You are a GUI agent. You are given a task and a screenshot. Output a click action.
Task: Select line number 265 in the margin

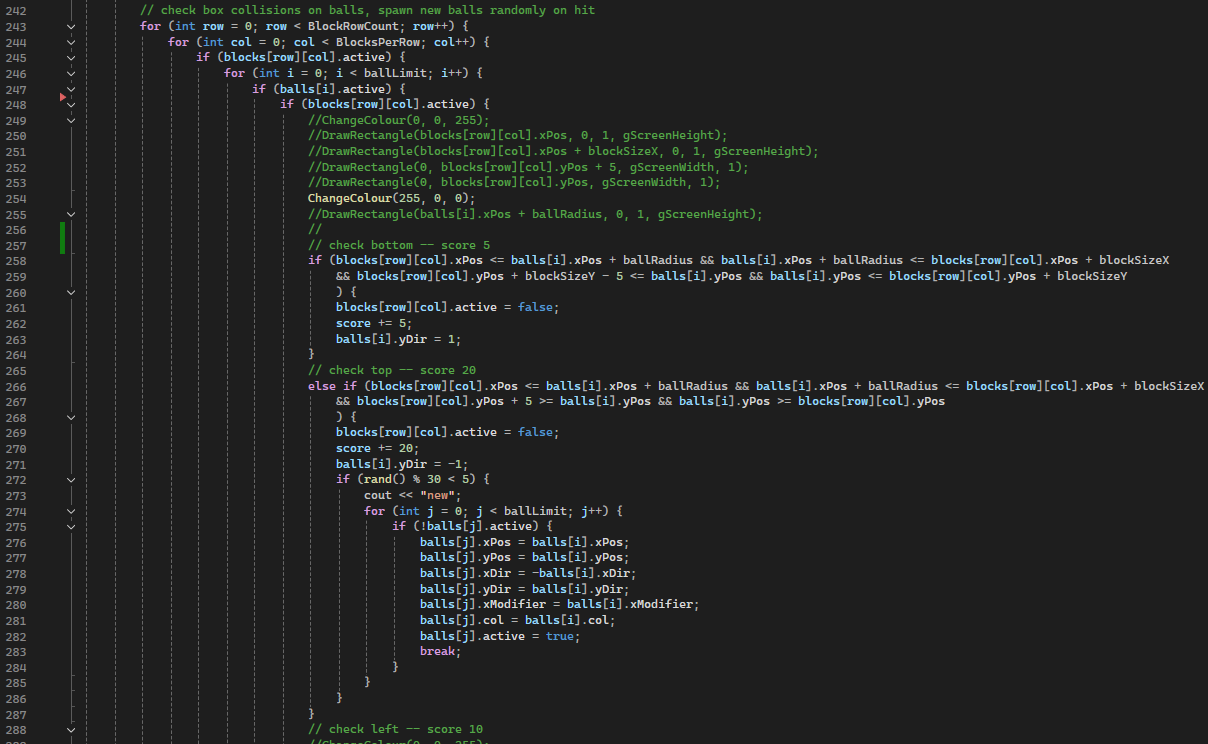point(16,370)
